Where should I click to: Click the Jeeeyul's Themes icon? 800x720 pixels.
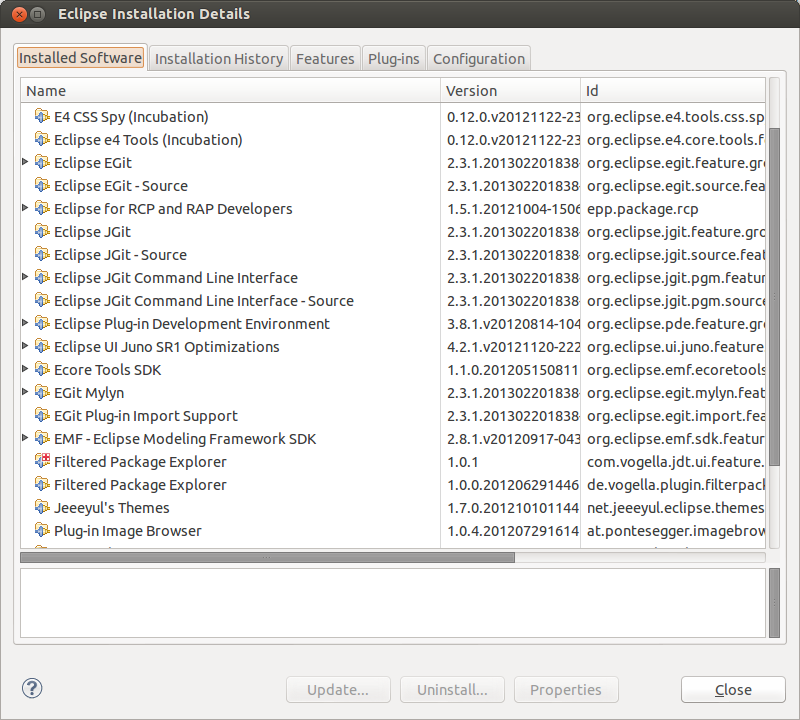click(42, 507)
